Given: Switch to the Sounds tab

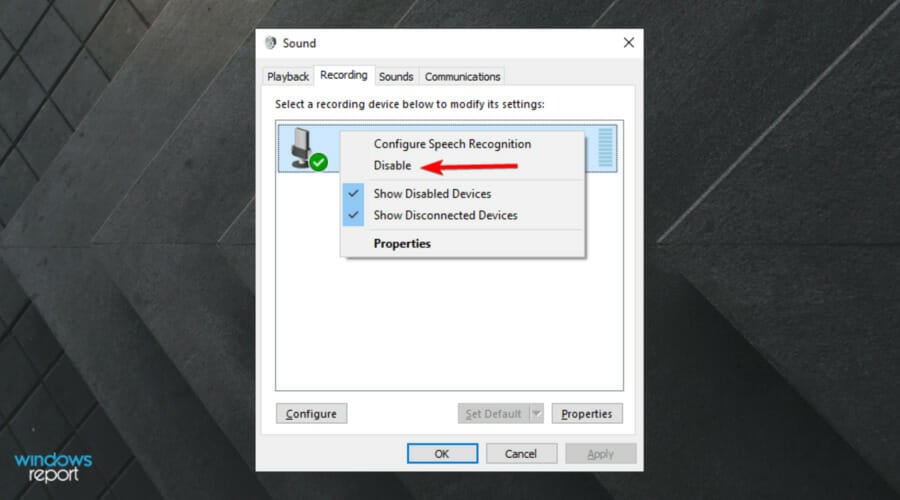Looking at the screenshot, I should [x=396, y=76].
